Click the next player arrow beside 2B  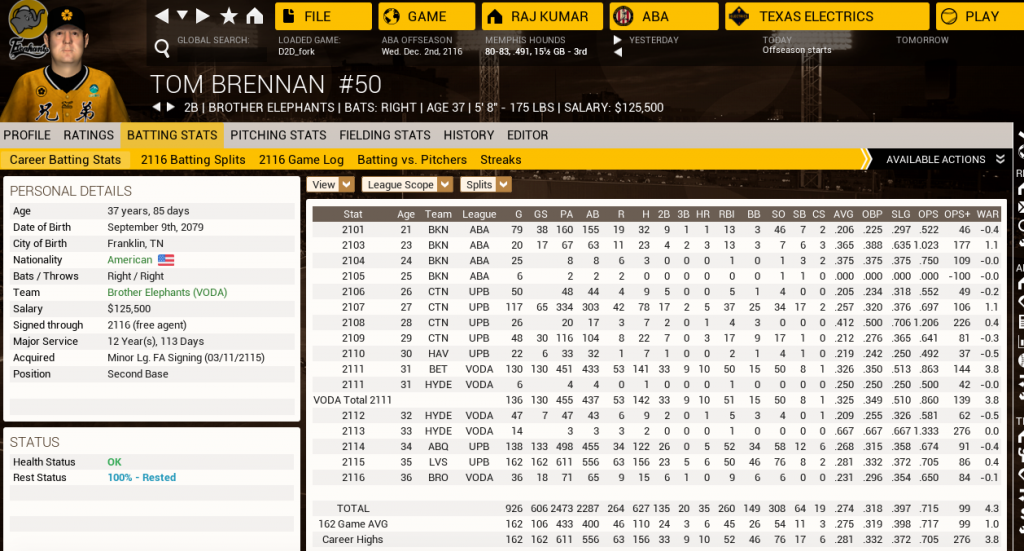170,107
